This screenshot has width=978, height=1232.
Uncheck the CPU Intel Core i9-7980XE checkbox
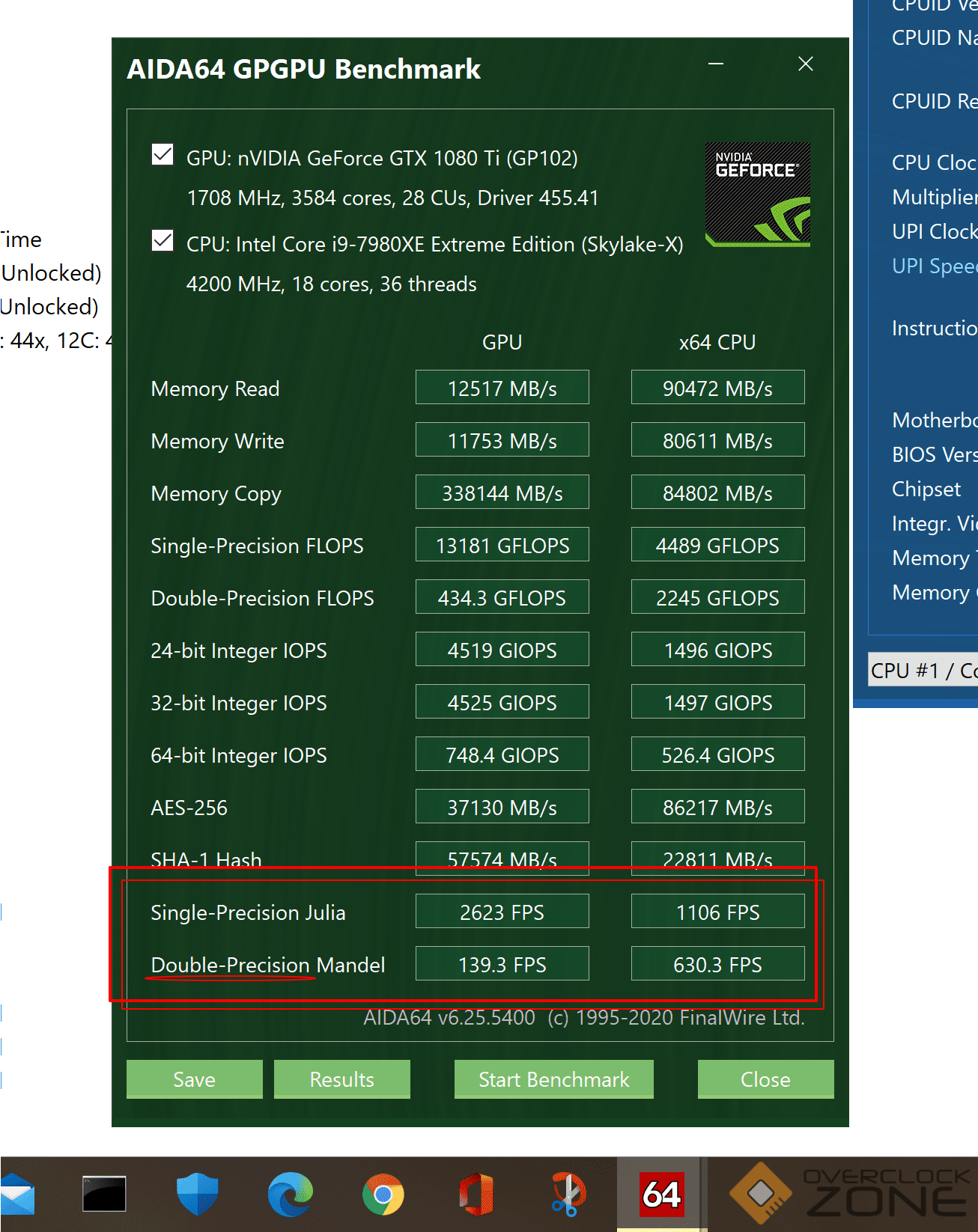coord(163,241)
